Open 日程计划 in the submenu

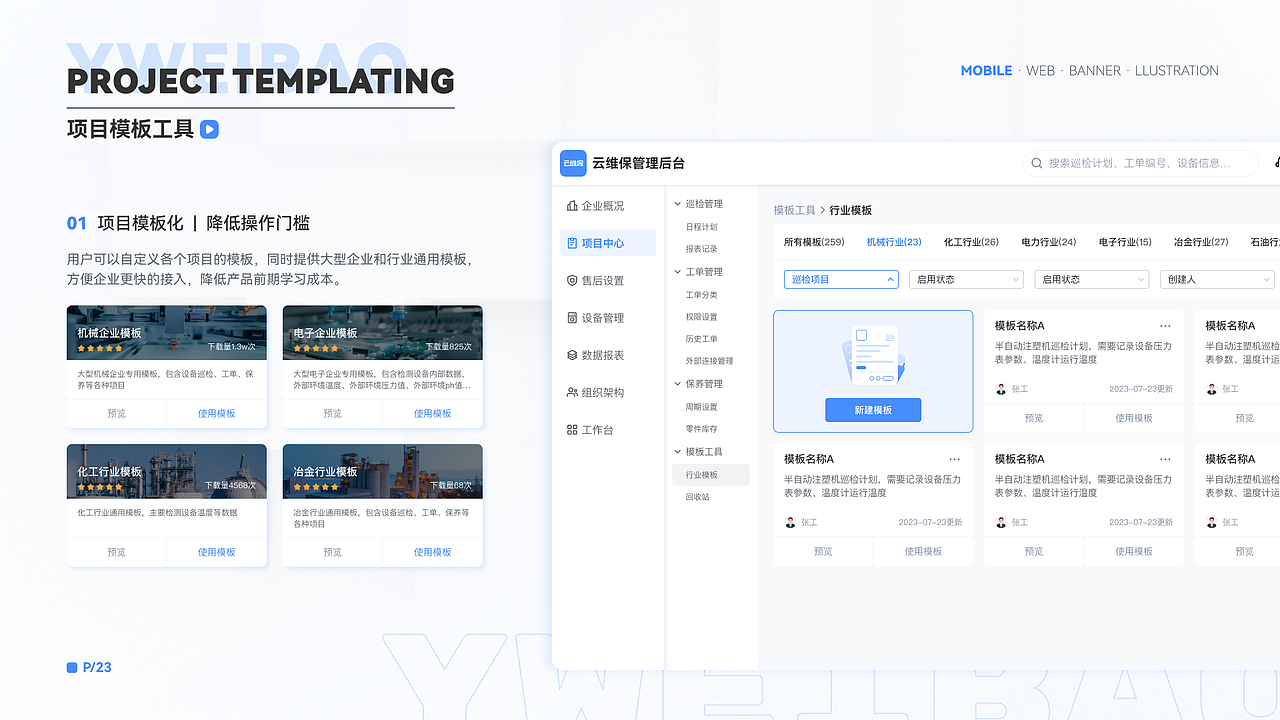click(701, 227)
